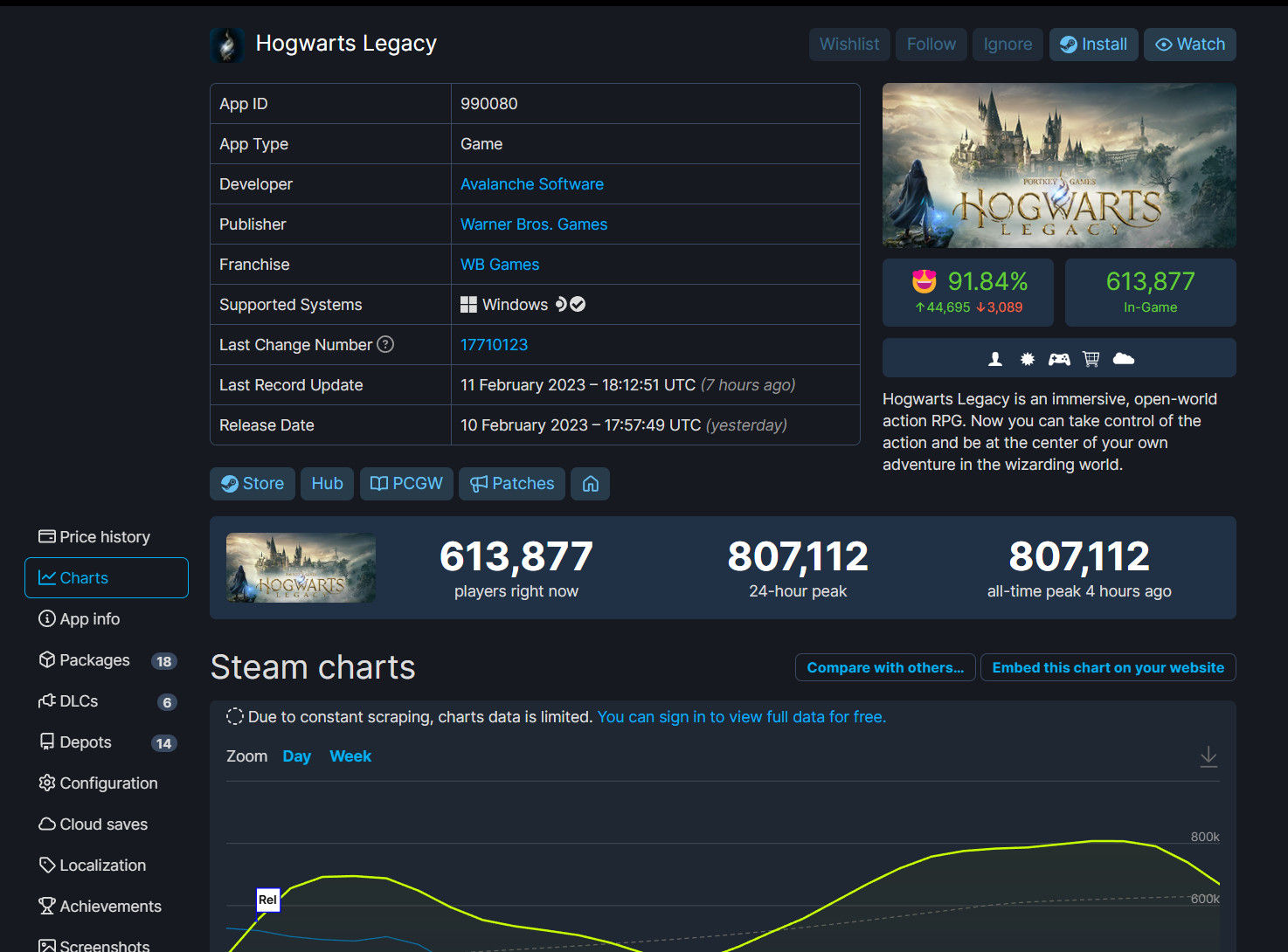Expand the DLCs section
Viewport: 1288px width, 952px height.
pyautogui.click(x=80, y=700)
